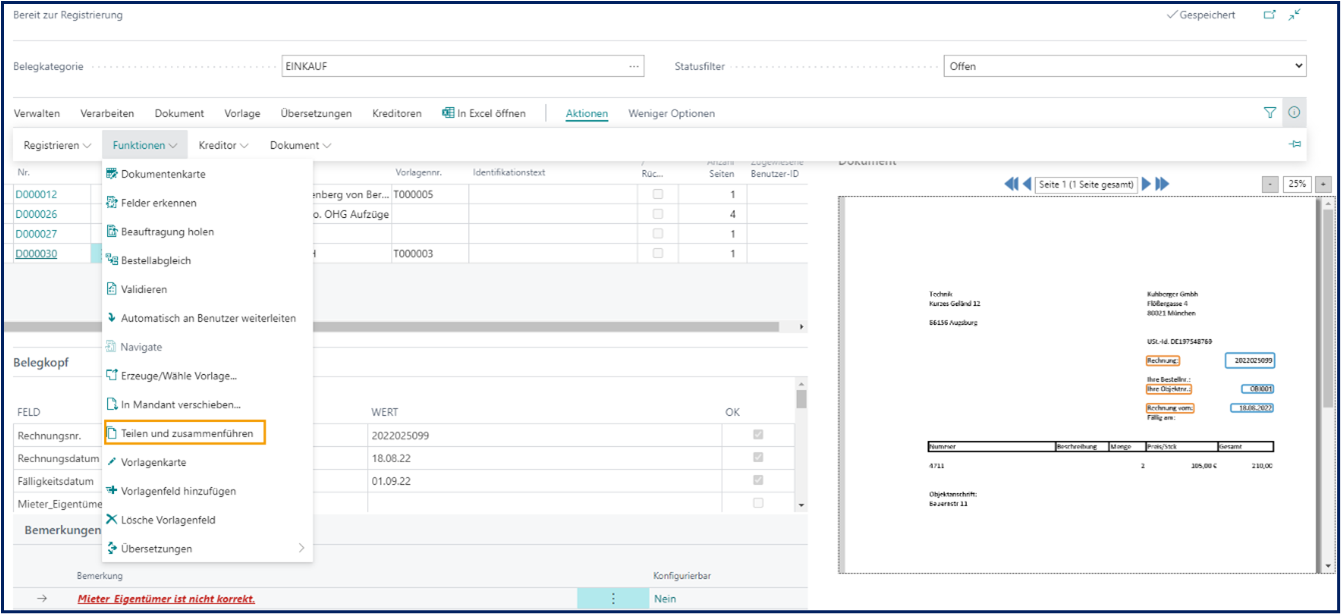Open the Statusfilter dropdown

point(1124,66)
